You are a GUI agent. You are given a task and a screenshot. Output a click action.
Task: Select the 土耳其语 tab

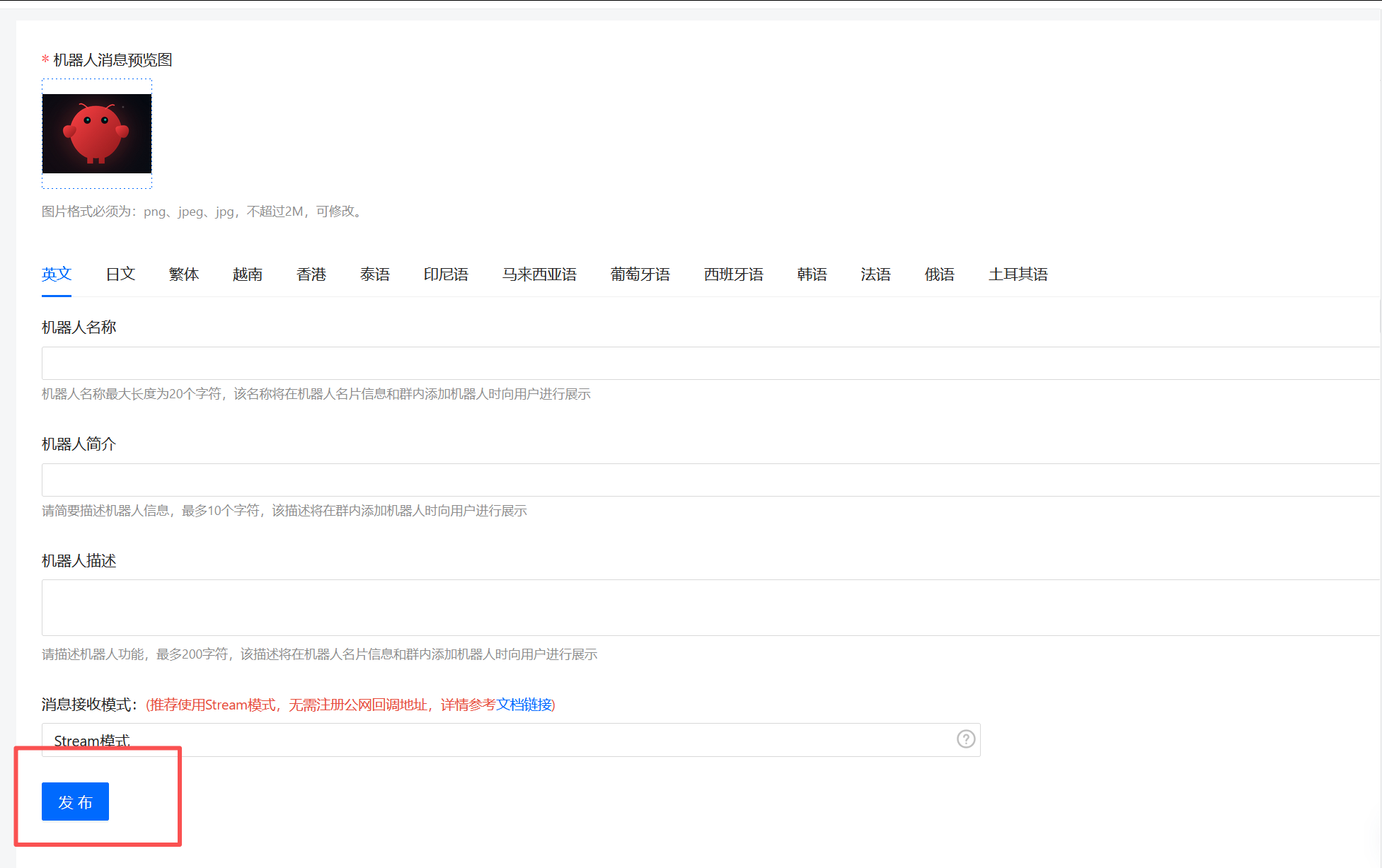[1018, 274]
